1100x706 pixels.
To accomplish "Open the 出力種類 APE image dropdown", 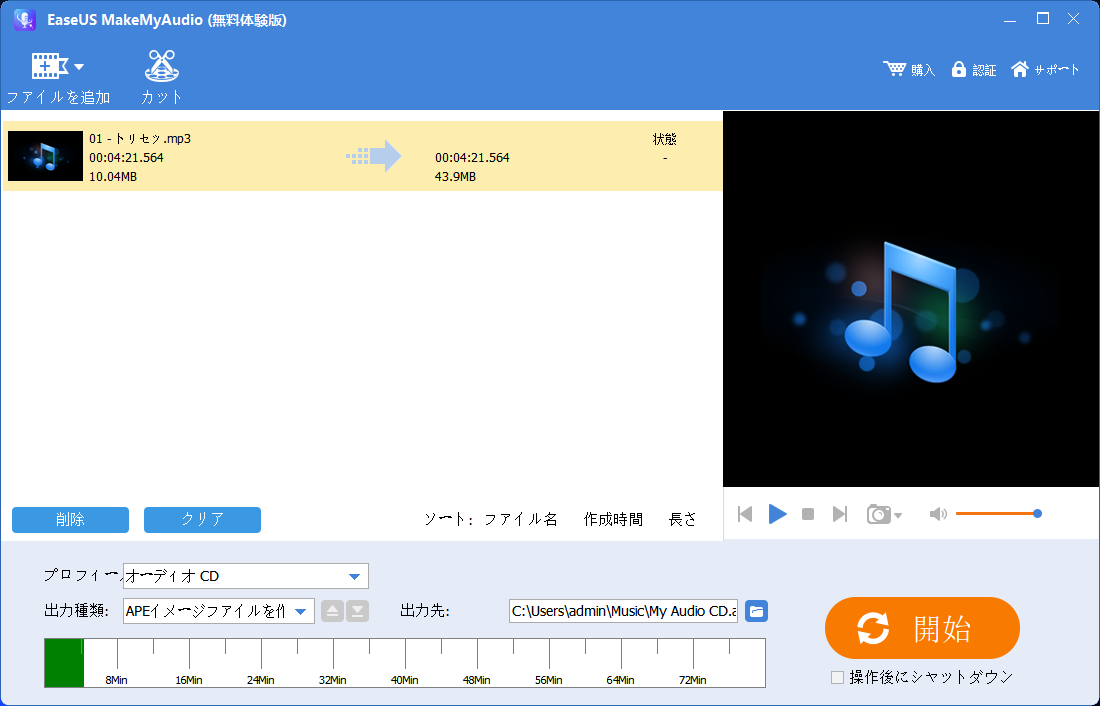I will click(219, 611).
